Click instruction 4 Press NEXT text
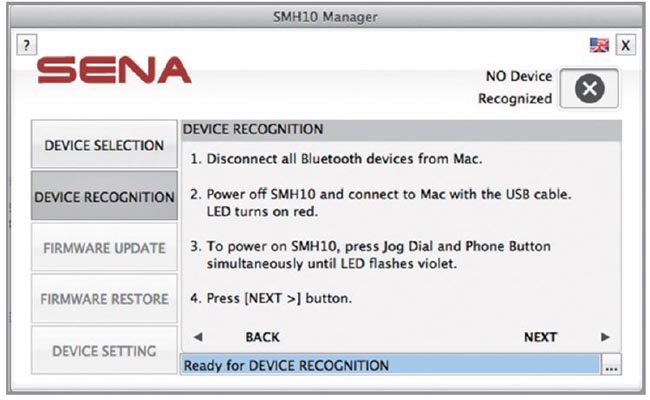This screenshot has height=400, width=650. pyautogui.click(x=271, y=298)
